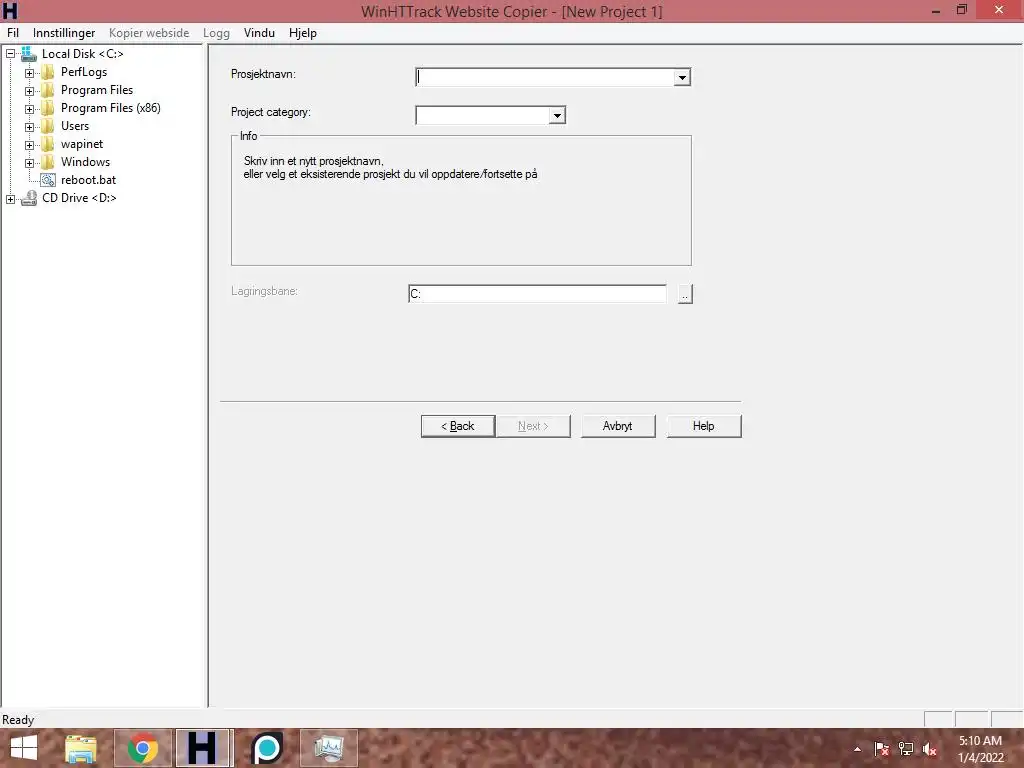Click the Program Files folder icon

point(48,90)
